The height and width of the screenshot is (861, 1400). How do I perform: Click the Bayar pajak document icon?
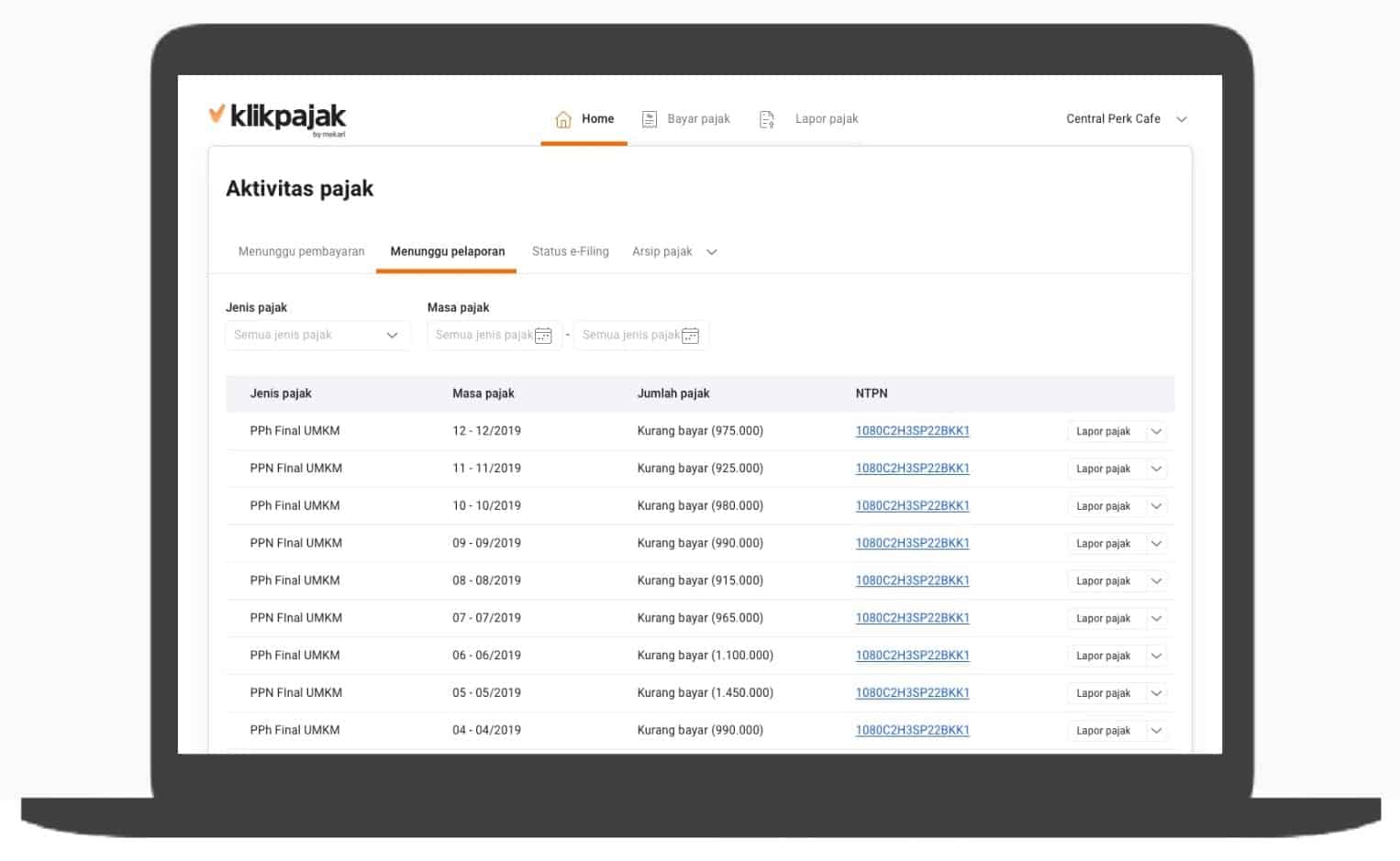click(649, 119)
